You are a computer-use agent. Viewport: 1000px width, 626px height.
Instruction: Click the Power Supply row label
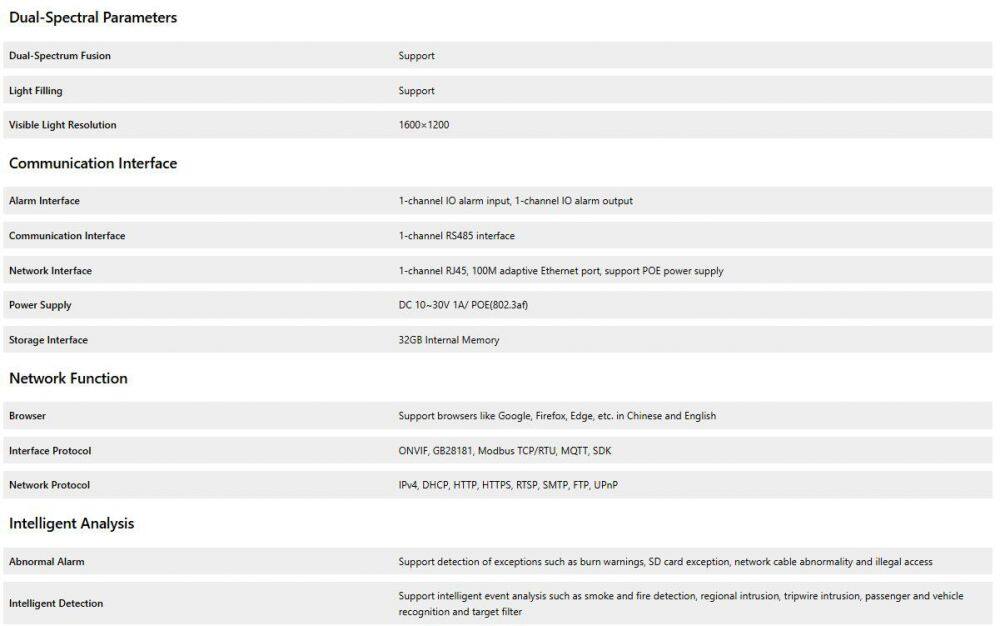40,305
